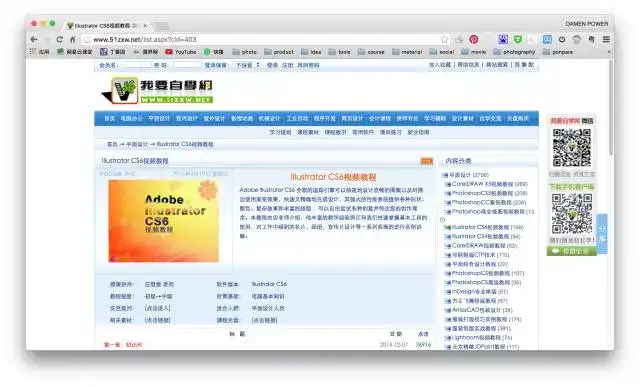Open the photo bookmarks folder
Image resolution: width=640 pixels, height=387 pixels.
[x=244, y=52]
